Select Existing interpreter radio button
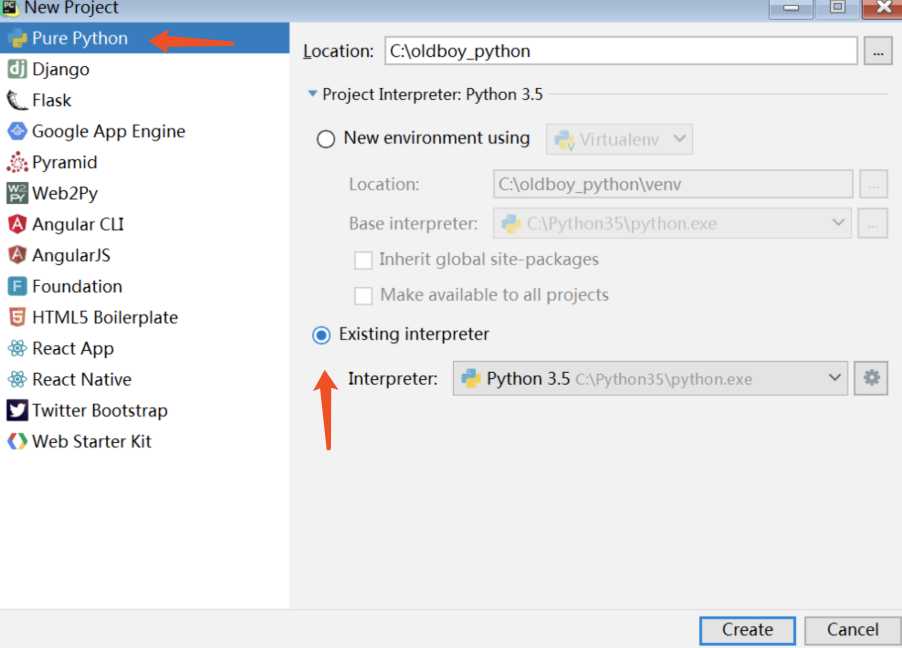Screen dimensions: 902x648 (x=322, y=334)
